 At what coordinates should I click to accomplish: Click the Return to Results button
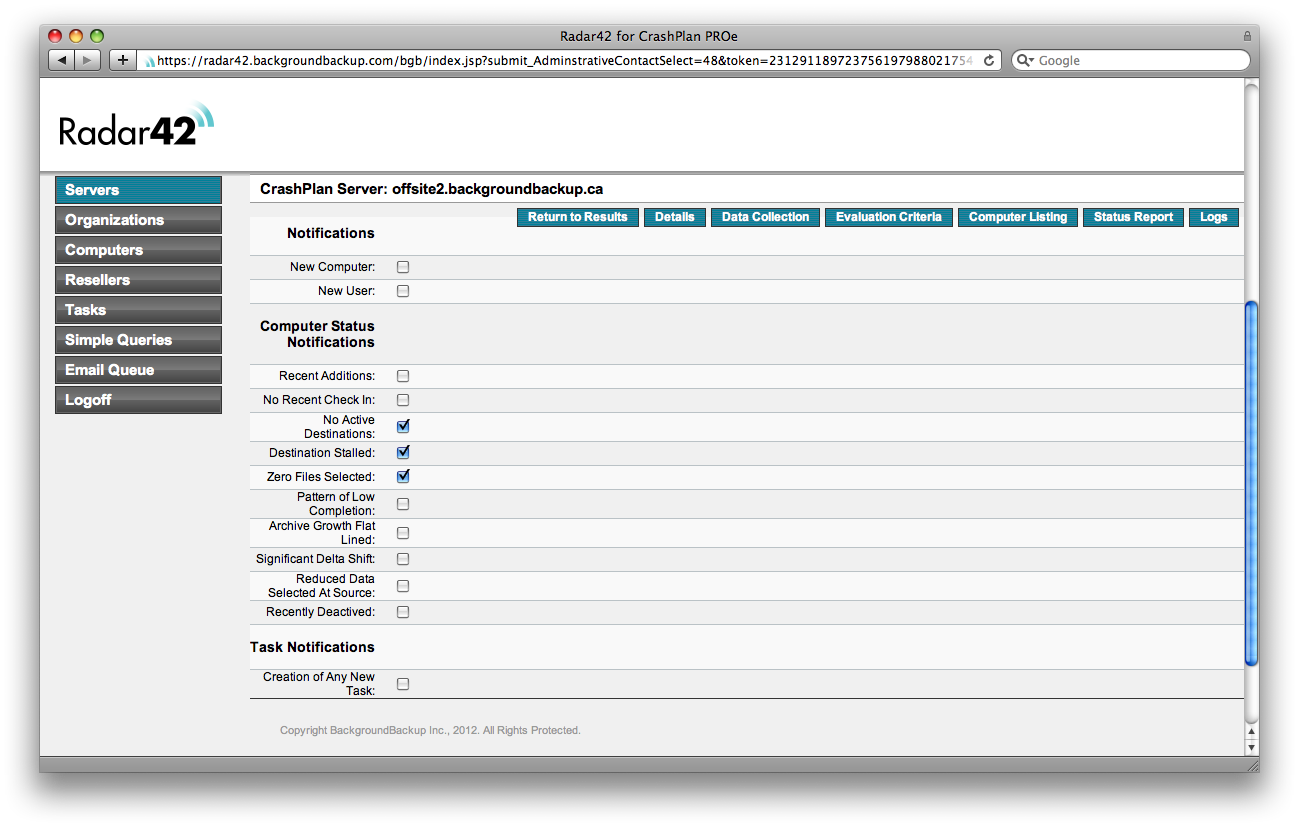click(578, 217)
